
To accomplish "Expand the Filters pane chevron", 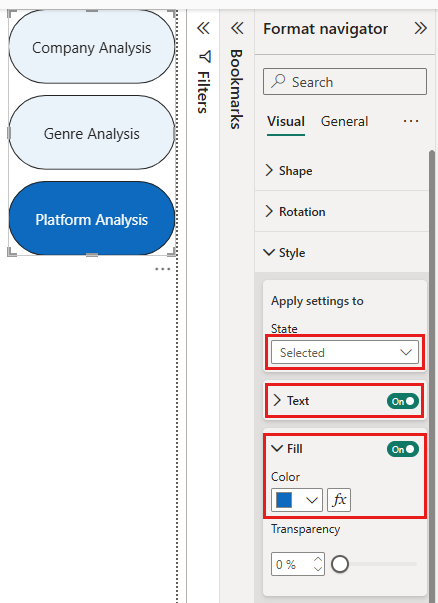I will coord(203,28).
